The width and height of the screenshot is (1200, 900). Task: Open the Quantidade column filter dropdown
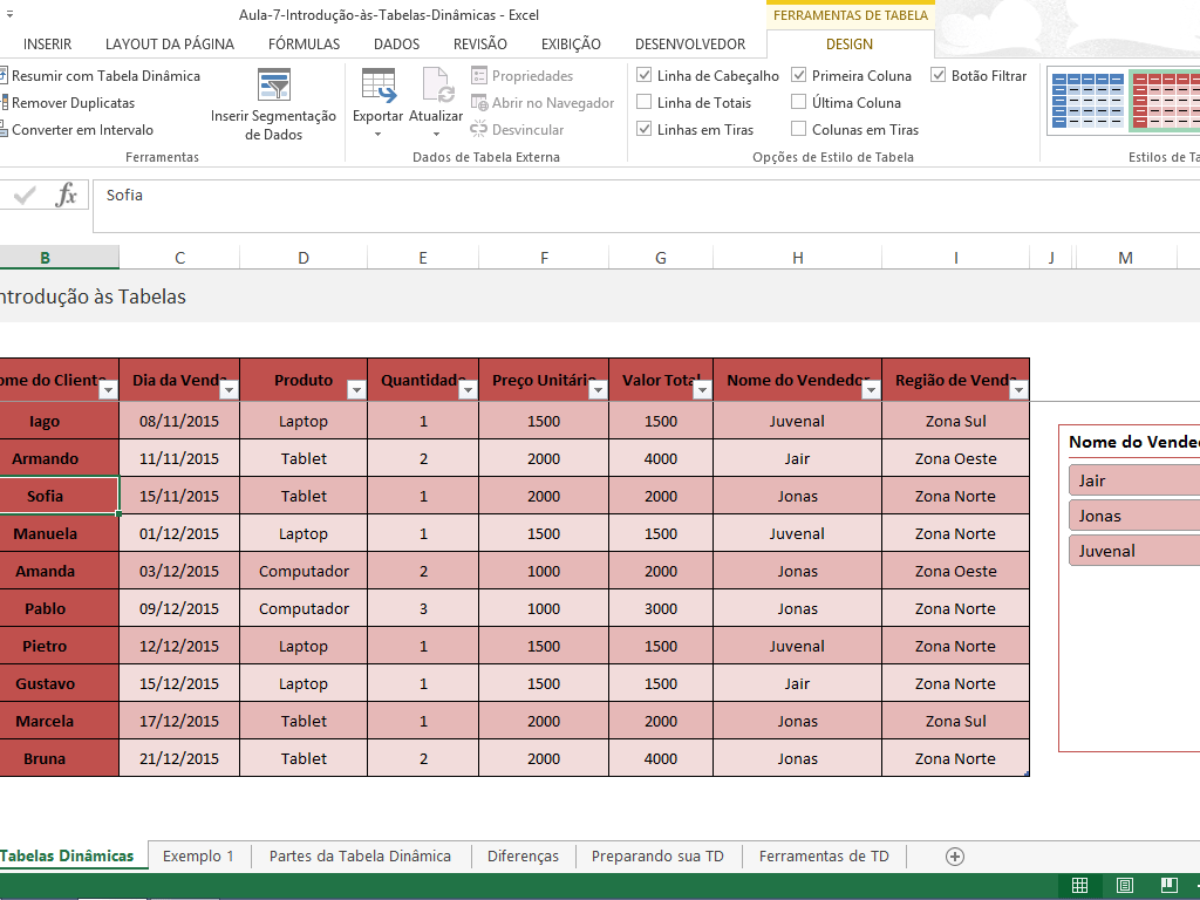tap(467, 390)
